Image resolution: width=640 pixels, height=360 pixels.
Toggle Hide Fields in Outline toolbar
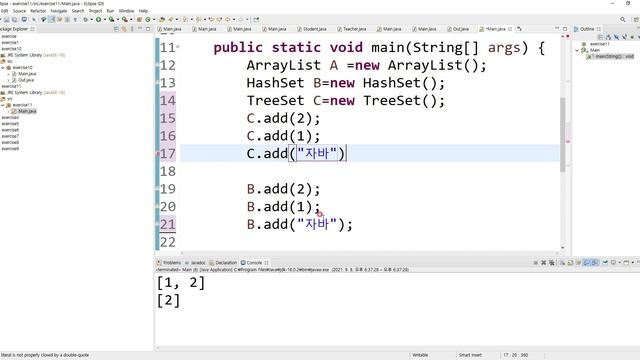pos(617,37)
